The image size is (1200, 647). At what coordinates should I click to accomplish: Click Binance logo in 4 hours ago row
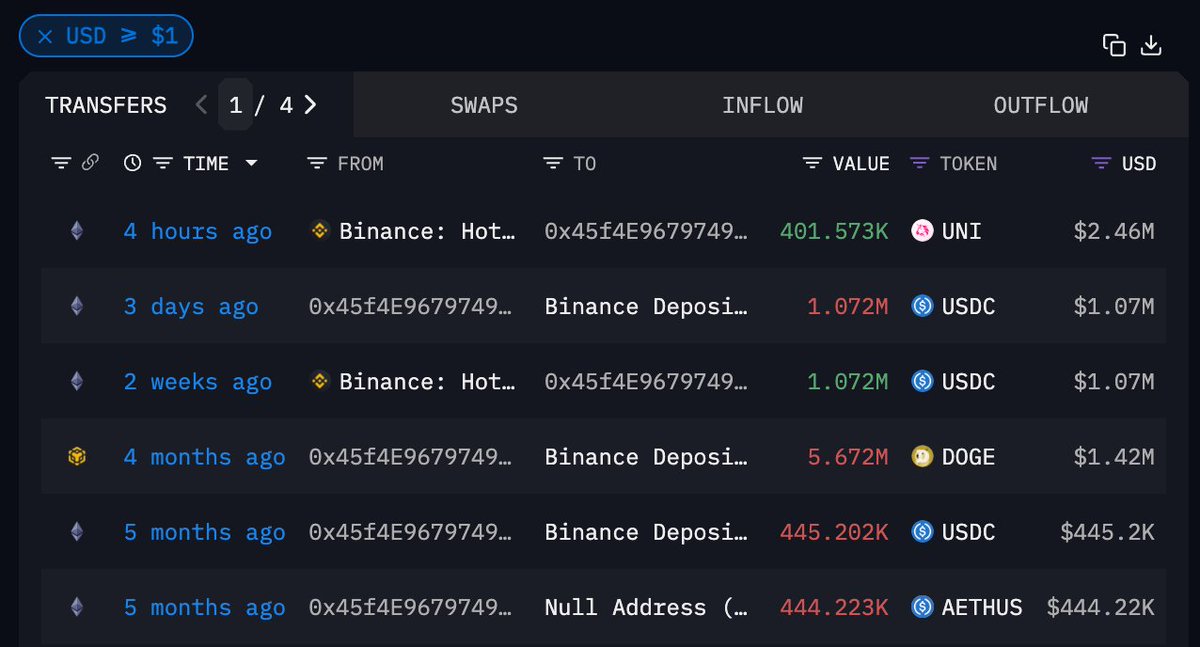click(320, 232)
